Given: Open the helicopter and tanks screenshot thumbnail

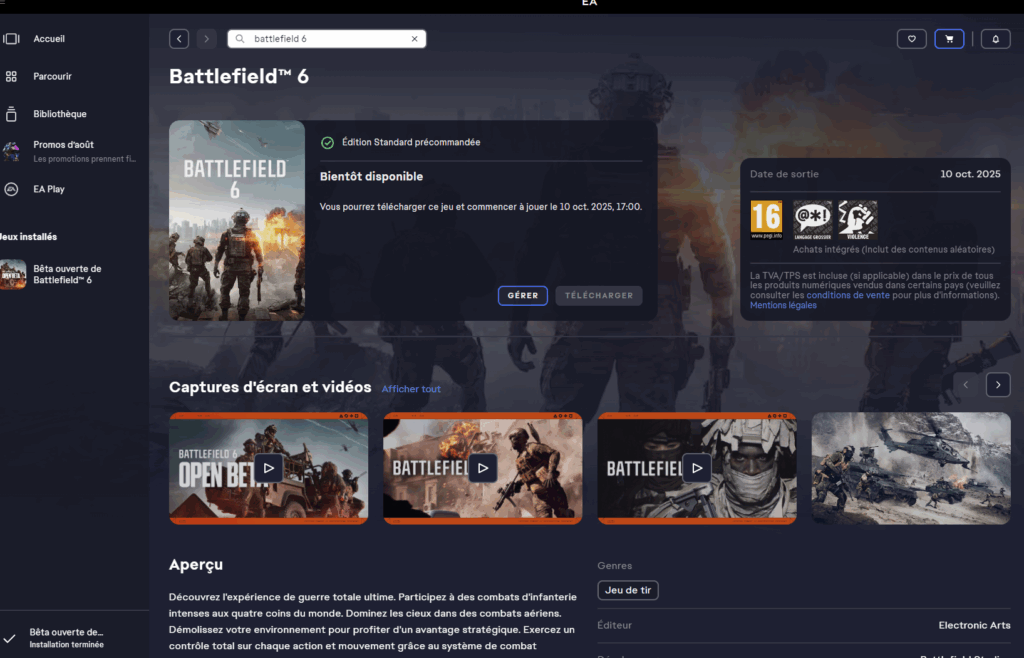Looking at the screenshot, I should 910,468.
